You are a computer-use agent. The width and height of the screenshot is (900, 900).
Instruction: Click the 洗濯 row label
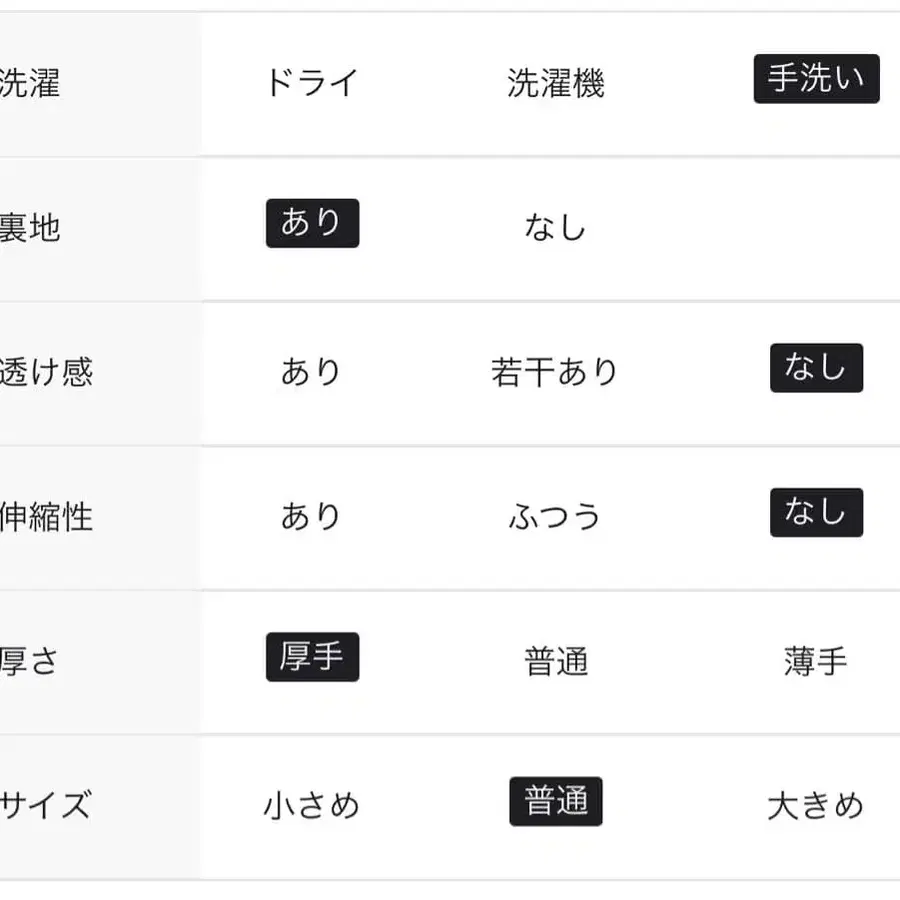pyautogui.click(x=30, y=83)
